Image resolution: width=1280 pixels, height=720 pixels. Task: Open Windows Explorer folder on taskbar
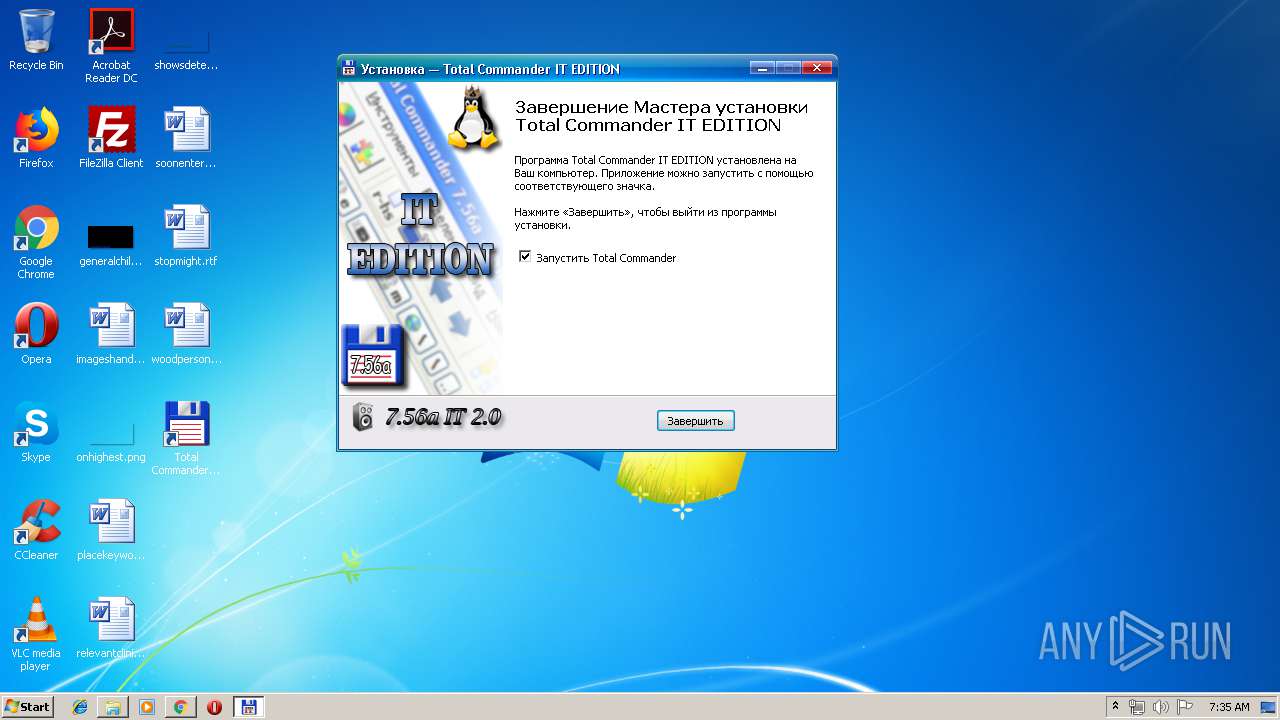pos(113,707)
